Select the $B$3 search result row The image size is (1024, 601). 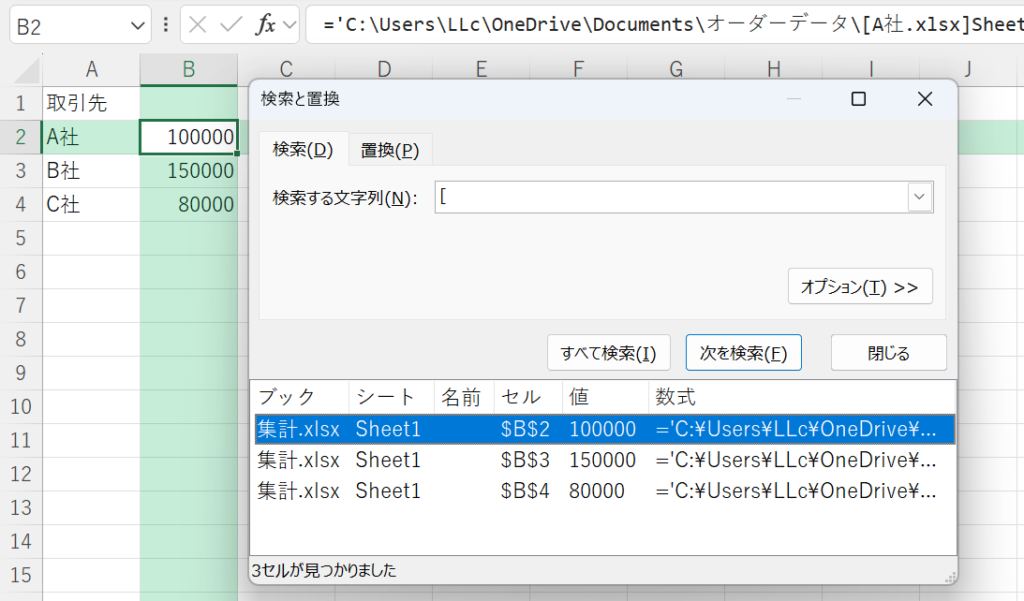[x=600, y=460]
